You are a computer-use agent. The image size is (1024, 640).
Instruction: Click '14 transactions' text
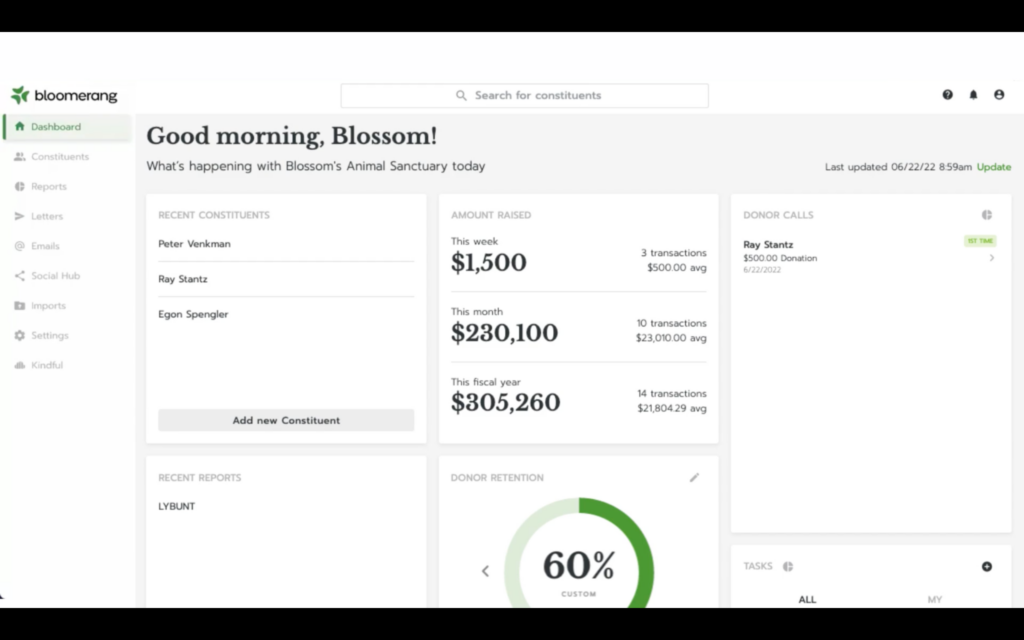pyautogui.click(x=672, y=394)
